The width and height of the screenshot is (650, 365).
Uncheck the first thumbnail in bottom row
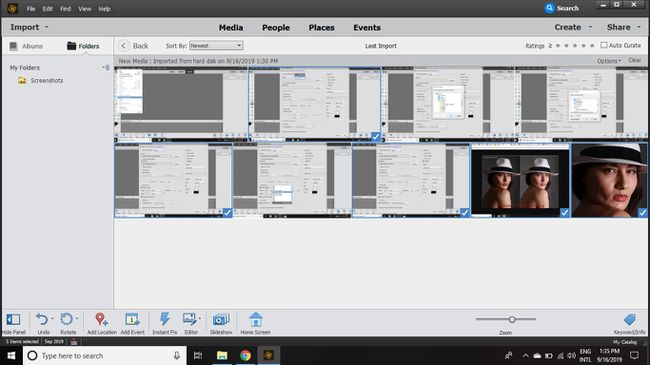[227, 212]
